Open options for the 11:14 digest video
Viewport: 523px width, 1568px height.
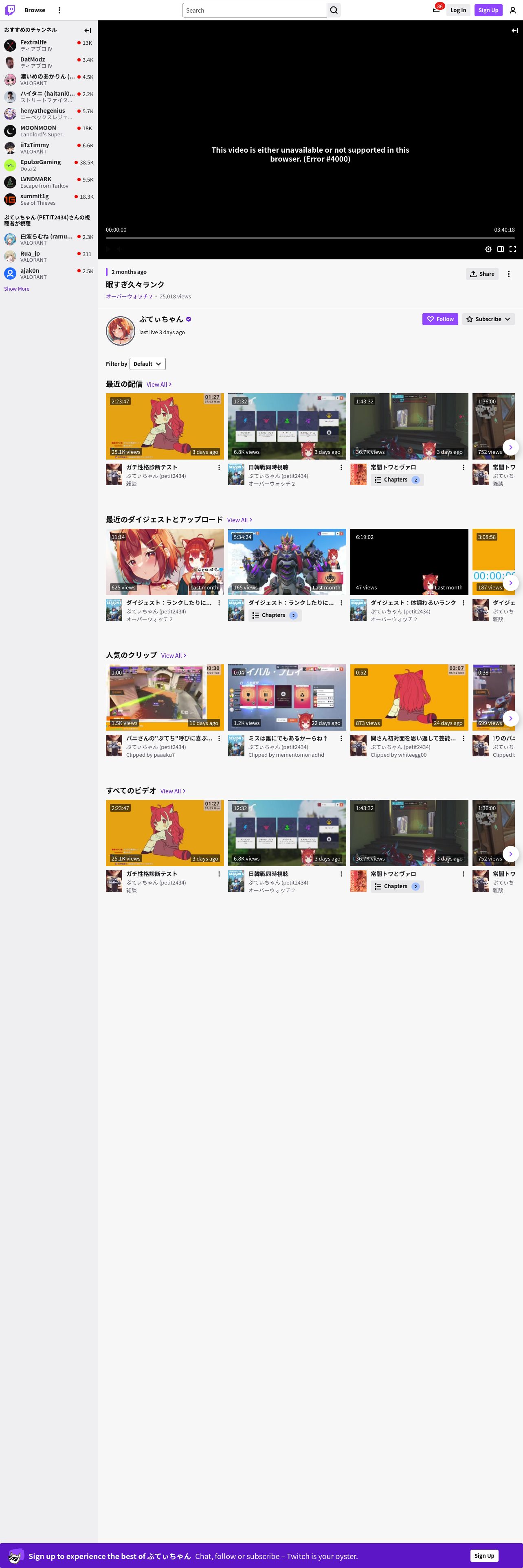pos(219,603)
